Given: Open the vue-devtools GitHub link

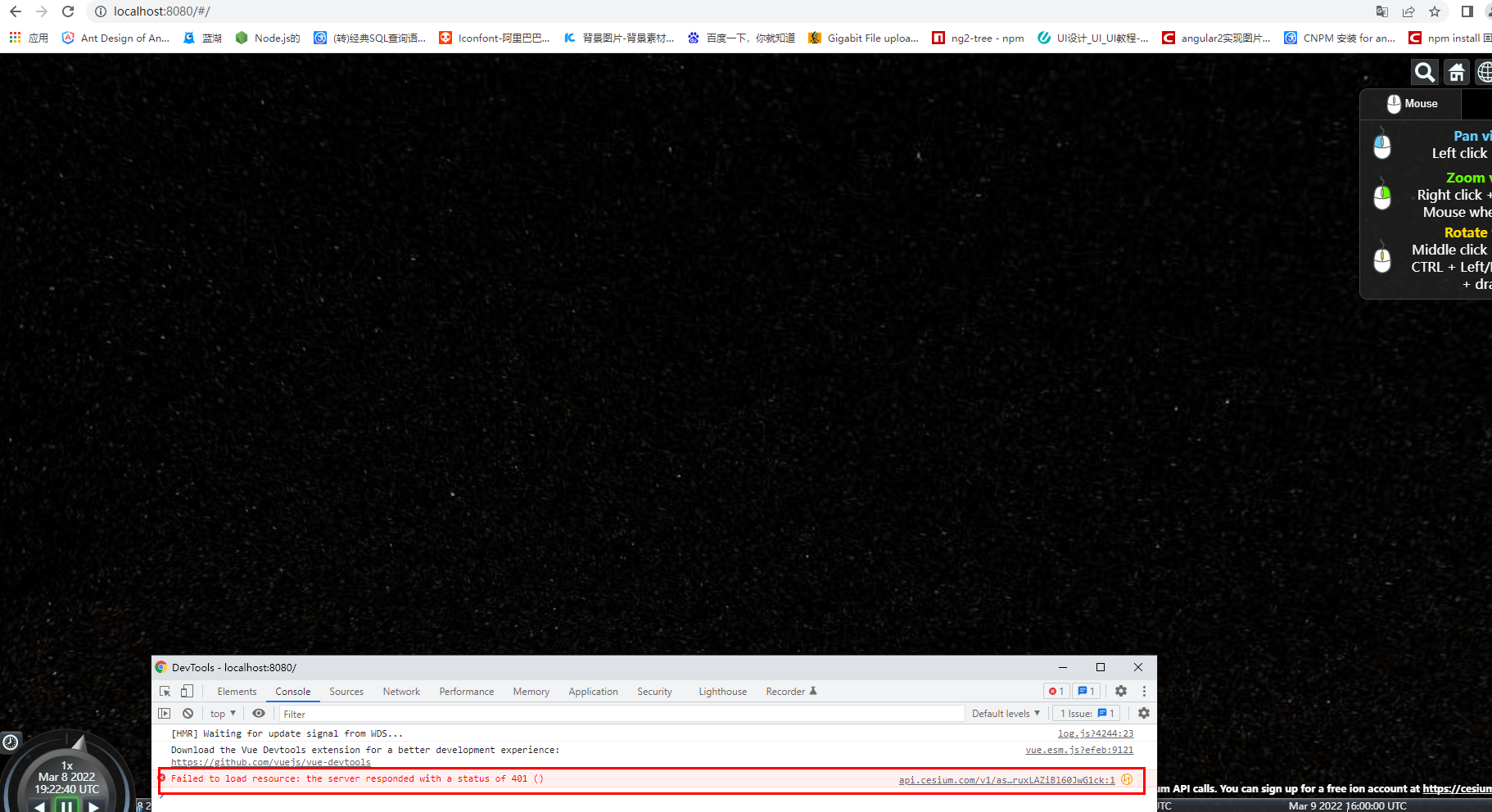Looking at the screenshot, I should pos(271,762).
